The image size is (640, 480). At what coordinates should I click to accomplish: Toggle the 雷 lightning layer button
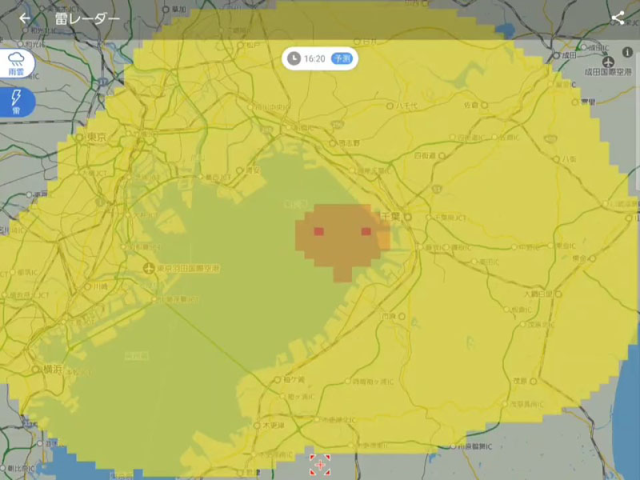pyautogui.click(x=17, y=100)
